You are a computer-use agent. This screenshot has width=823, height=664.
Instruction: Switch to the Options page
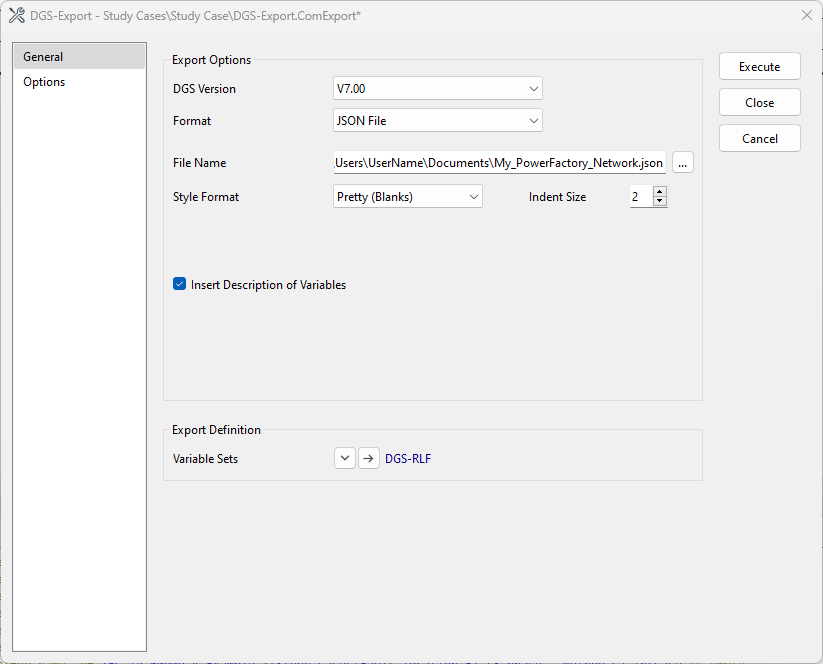coord(45,82)
